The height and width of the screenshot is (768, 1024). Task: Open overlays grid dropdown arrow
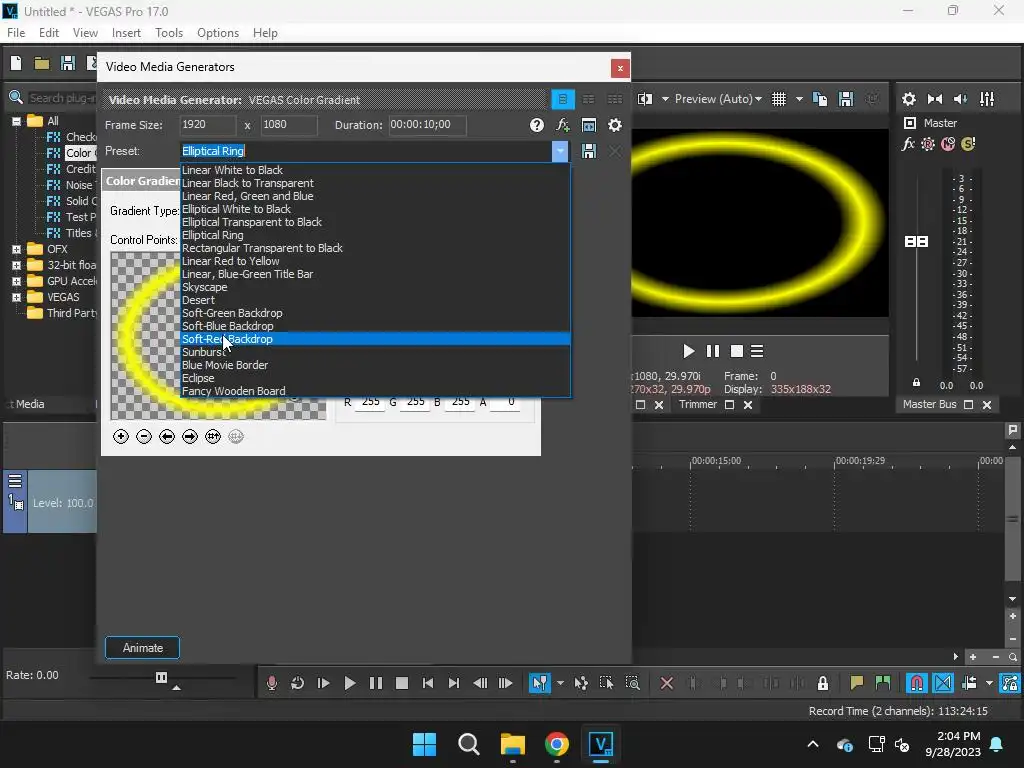point(799,99)
